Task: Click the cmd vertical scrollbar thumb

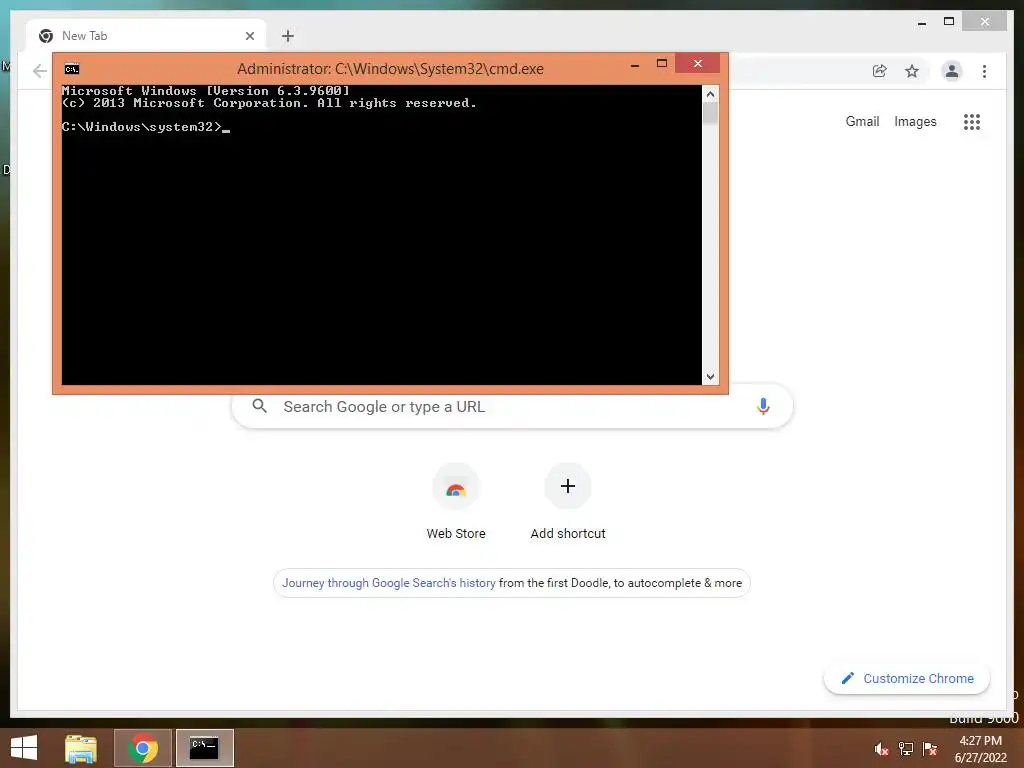Action: click(711, 114)
